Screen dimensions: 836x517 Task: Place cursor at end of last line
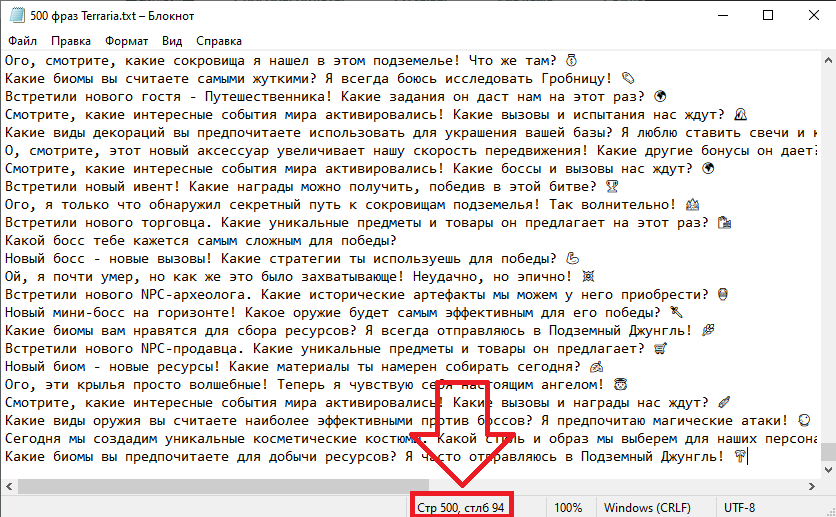[x=747, y=457]
